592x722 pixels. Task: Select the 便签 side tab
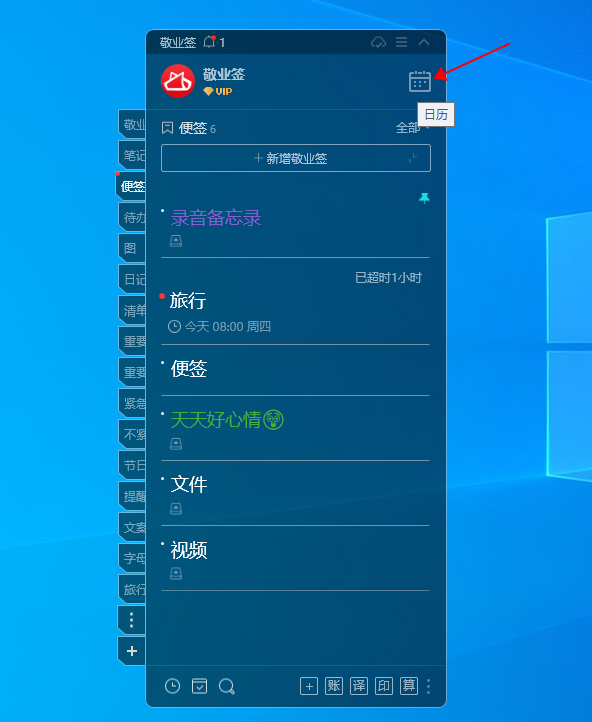pyautogui.click(x=131, y=186)
